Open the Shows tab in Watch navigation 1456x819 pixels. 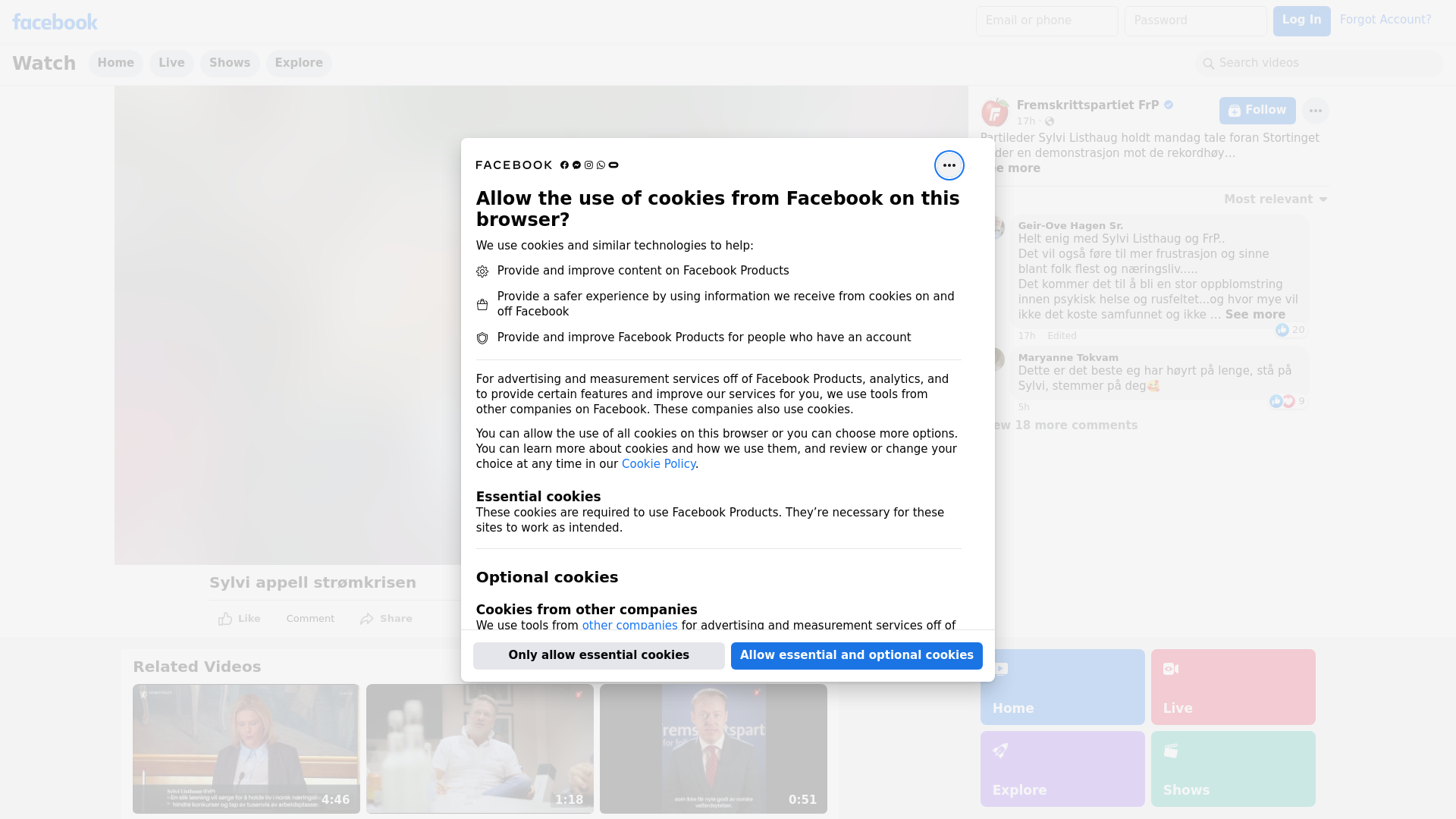[x=230, y=64]
